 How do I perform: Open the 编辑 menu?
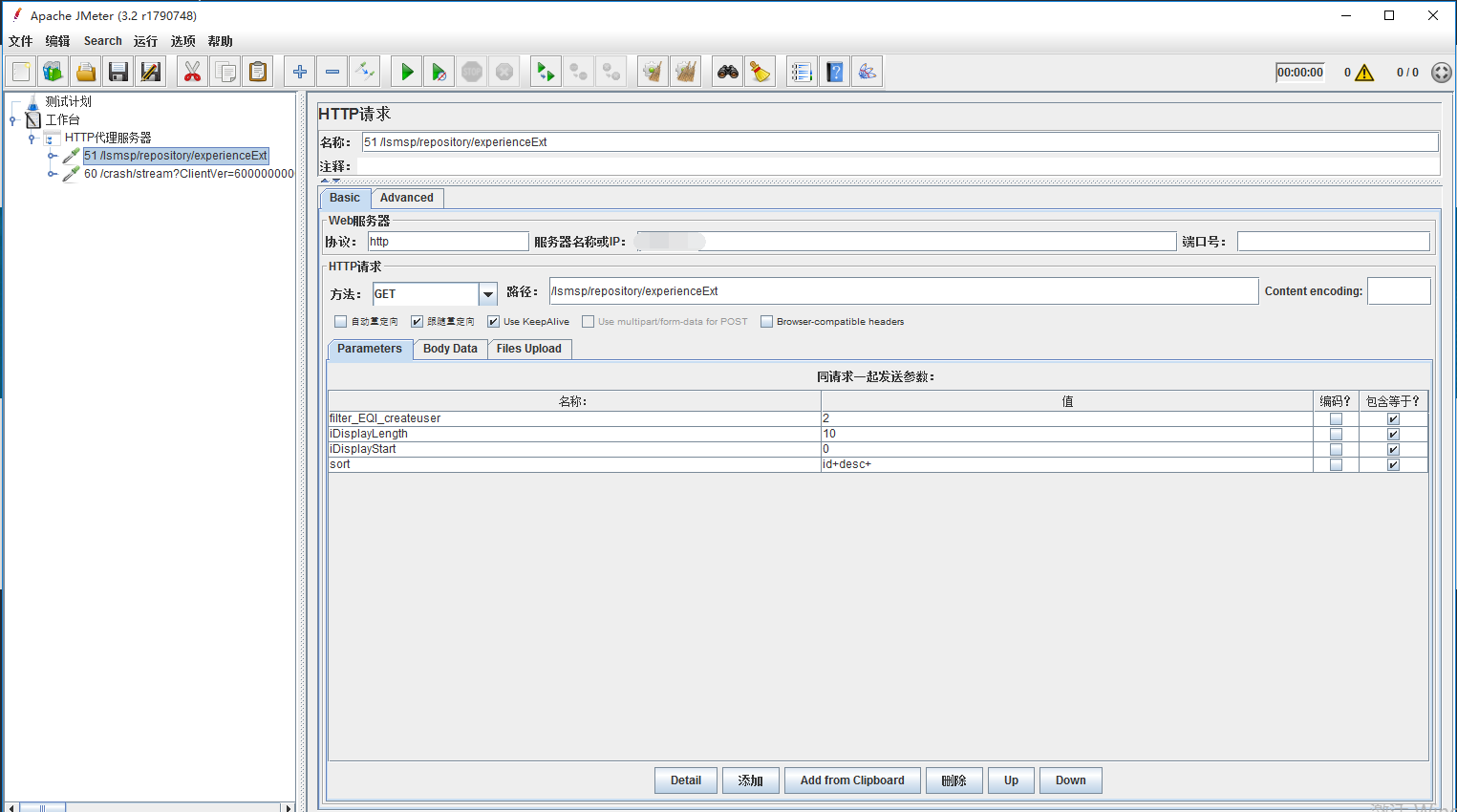tap(57, 41)
